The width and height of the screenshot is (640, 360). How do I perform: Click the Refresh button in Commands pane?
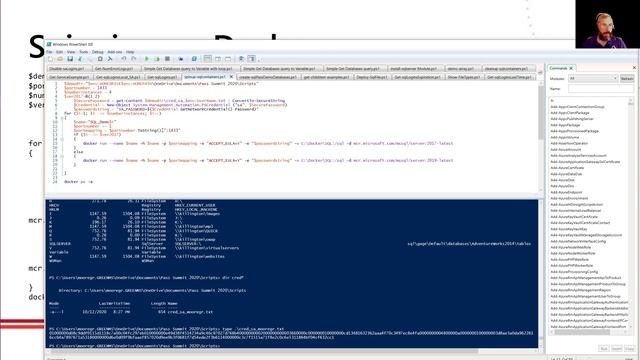[627, 78]
